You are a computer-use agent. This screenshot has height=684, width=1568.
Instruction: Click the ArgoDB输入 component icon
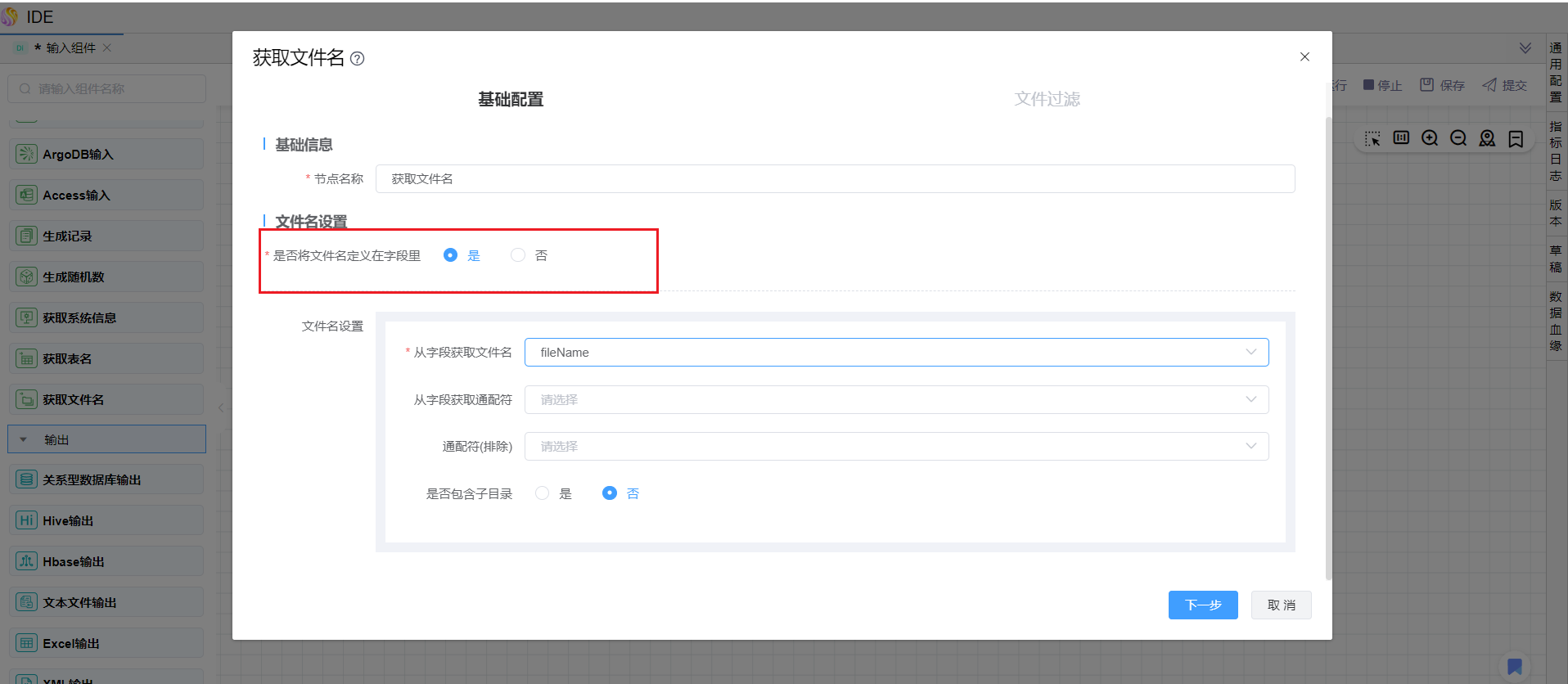[x=27, y=154]
